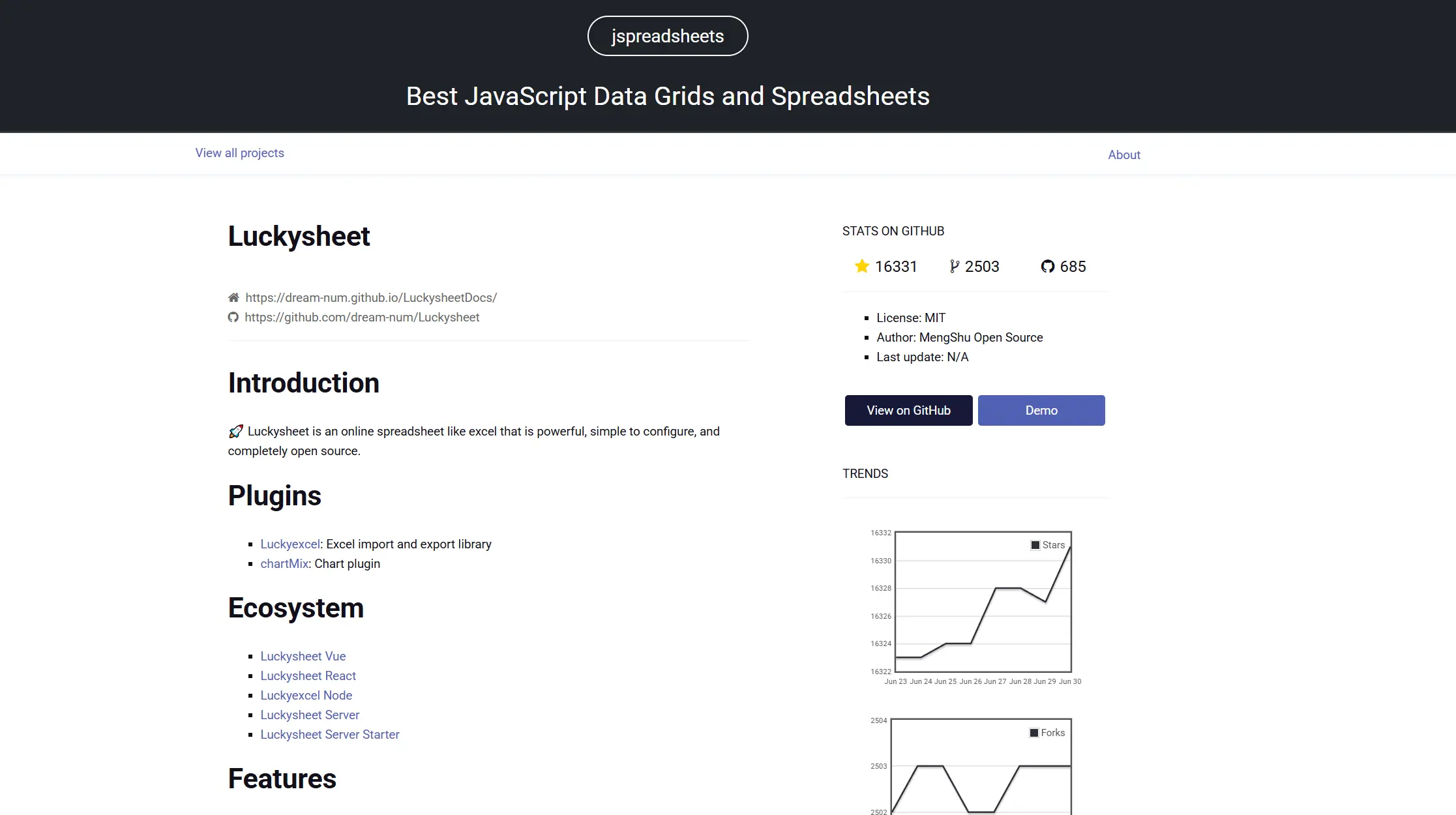Click the Jun 23 label on Stars chart

[895, 681]
